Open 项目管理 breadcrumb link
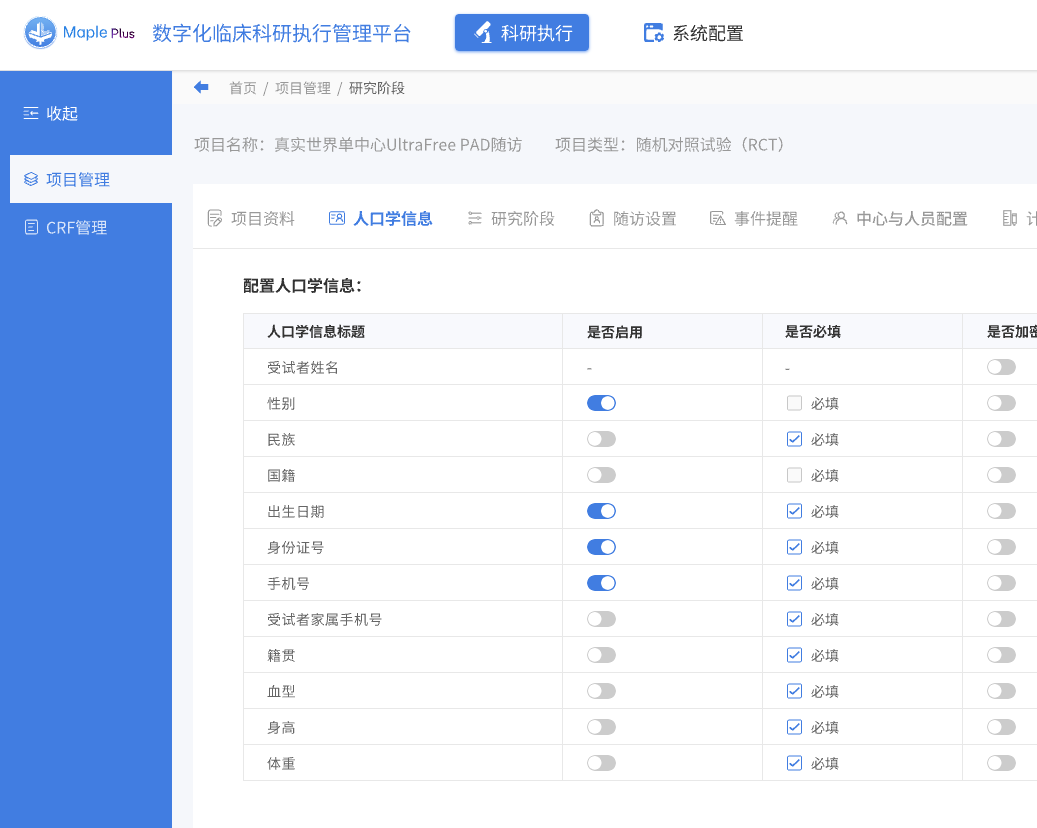This screenshot has height=828, width=1037. (x=302, y=88)
